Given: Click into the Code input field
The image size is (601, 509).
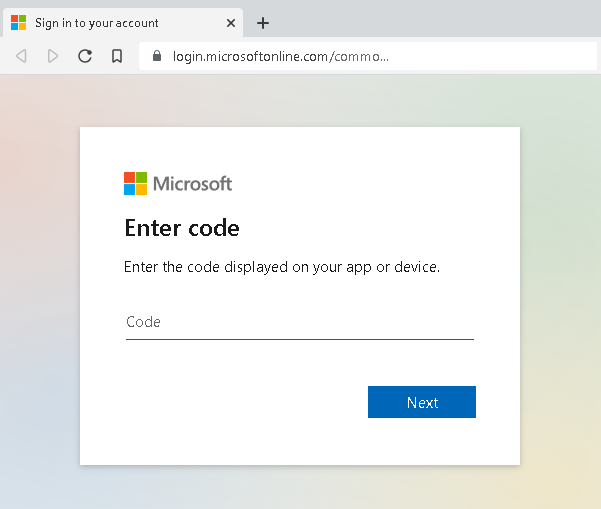Looking at the screenshot, I should 300,322.
